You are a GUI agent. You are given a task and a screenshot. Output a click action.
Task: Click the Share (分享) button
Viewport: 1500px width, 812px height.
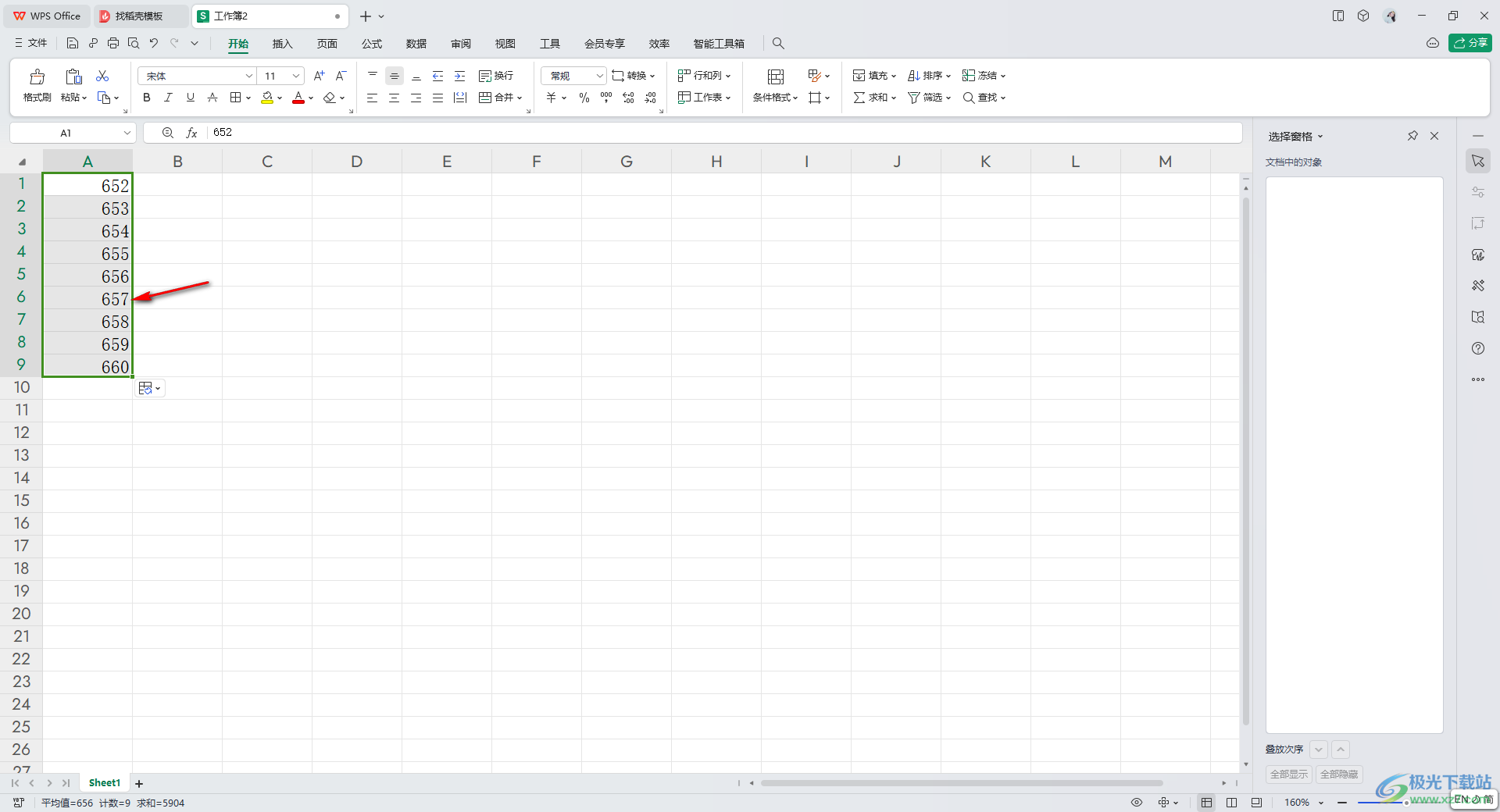point(1470,43)
